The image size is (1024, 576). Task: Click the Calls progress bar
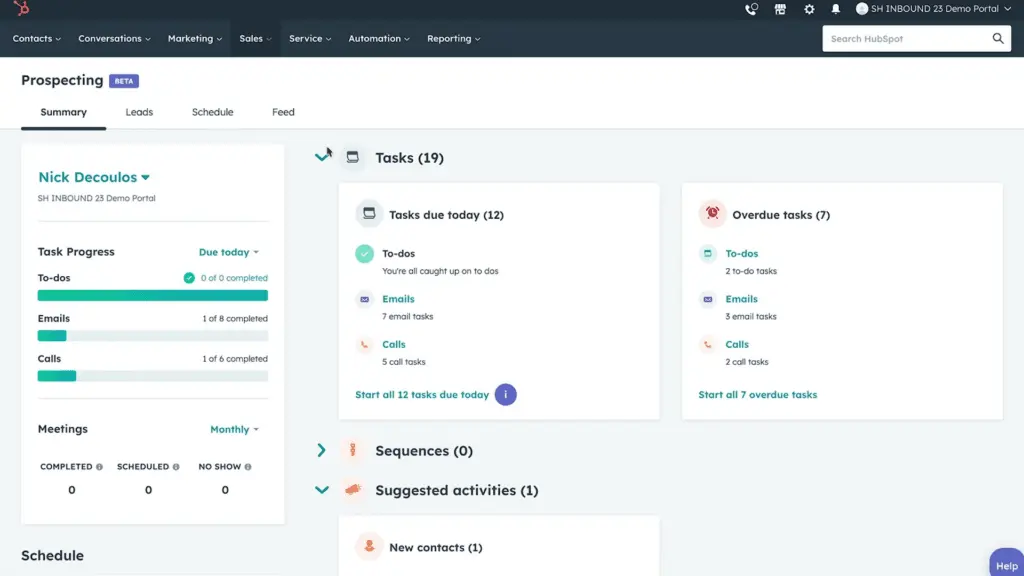(x=153, y=376)
